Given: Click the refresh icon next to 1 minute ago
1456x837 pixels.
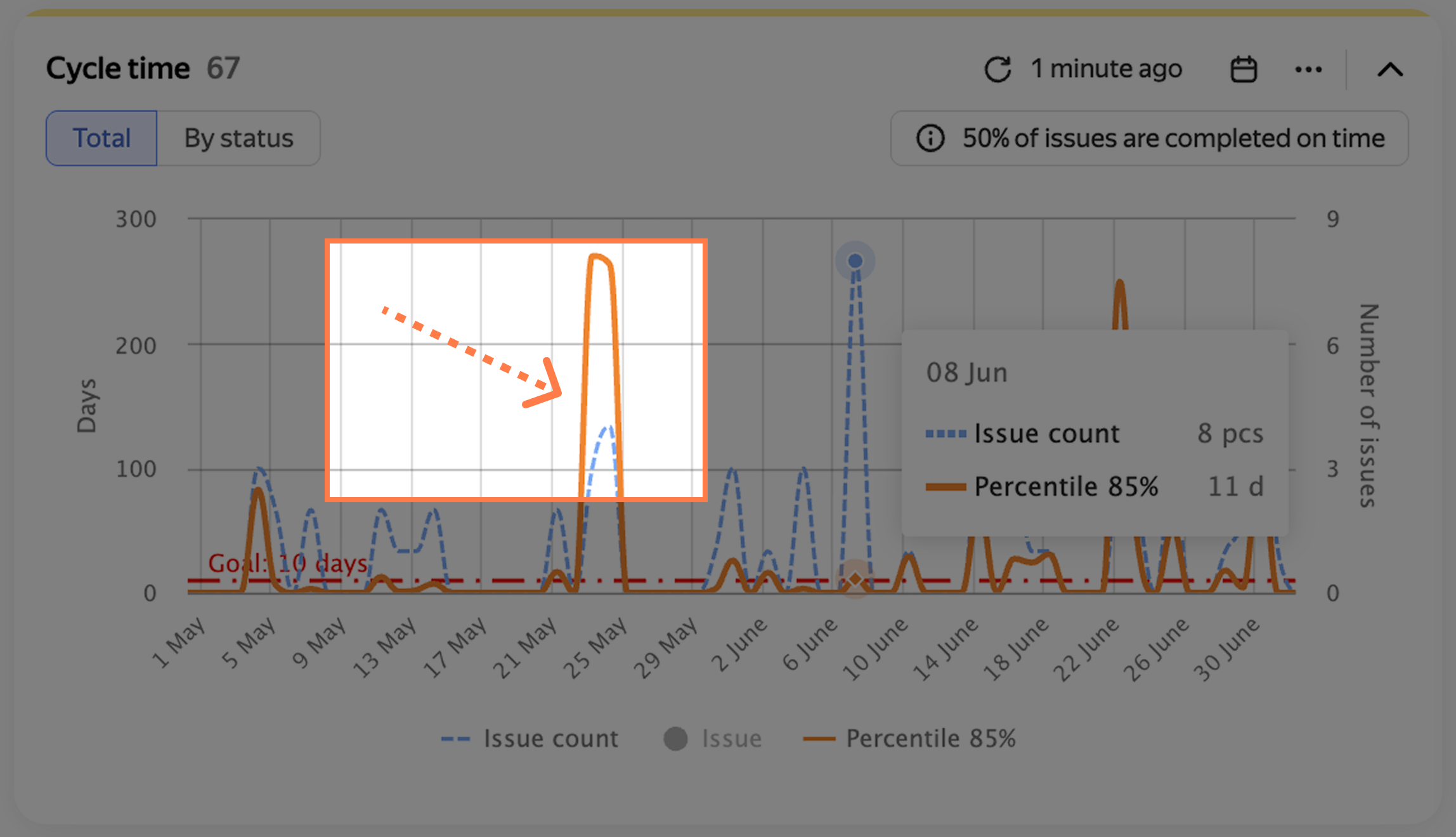Looking at the screenshot, I should (x=998, y=69).
